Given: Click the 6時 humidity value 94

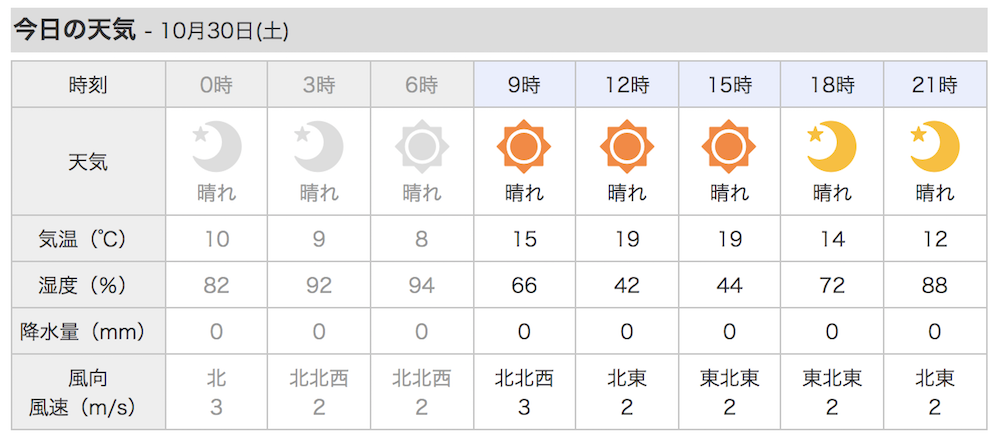Looking at the screenshot, I should tap(422, 285).
